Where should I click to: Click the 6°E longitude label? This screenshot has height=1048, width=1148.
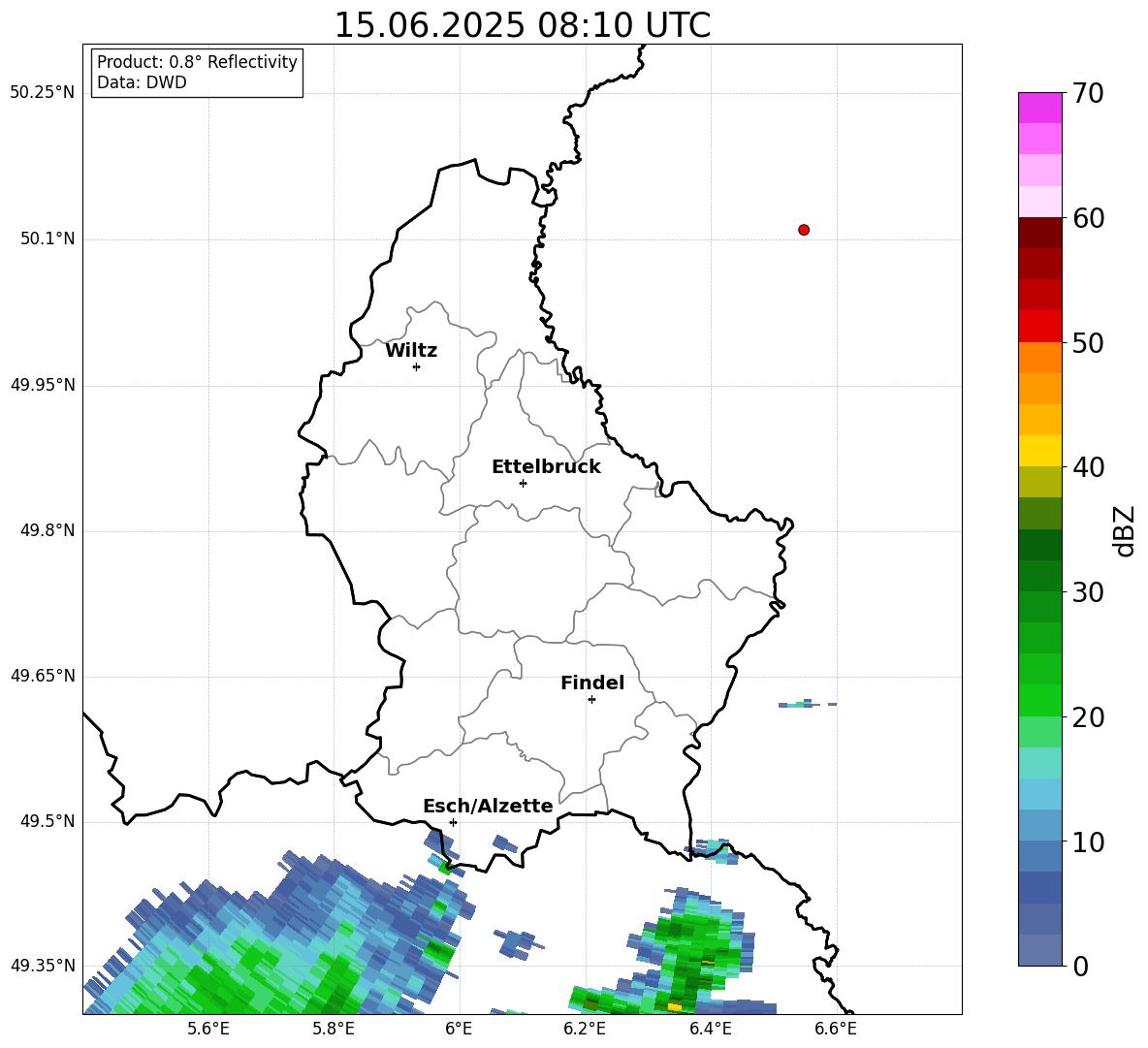[459, 1029]
